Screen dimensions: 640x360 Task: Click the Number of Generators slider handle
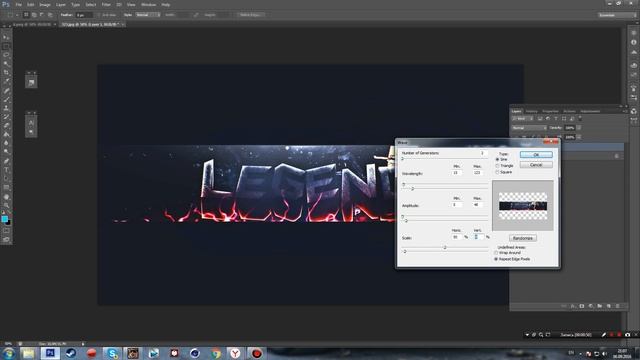(x=402, y=159)
